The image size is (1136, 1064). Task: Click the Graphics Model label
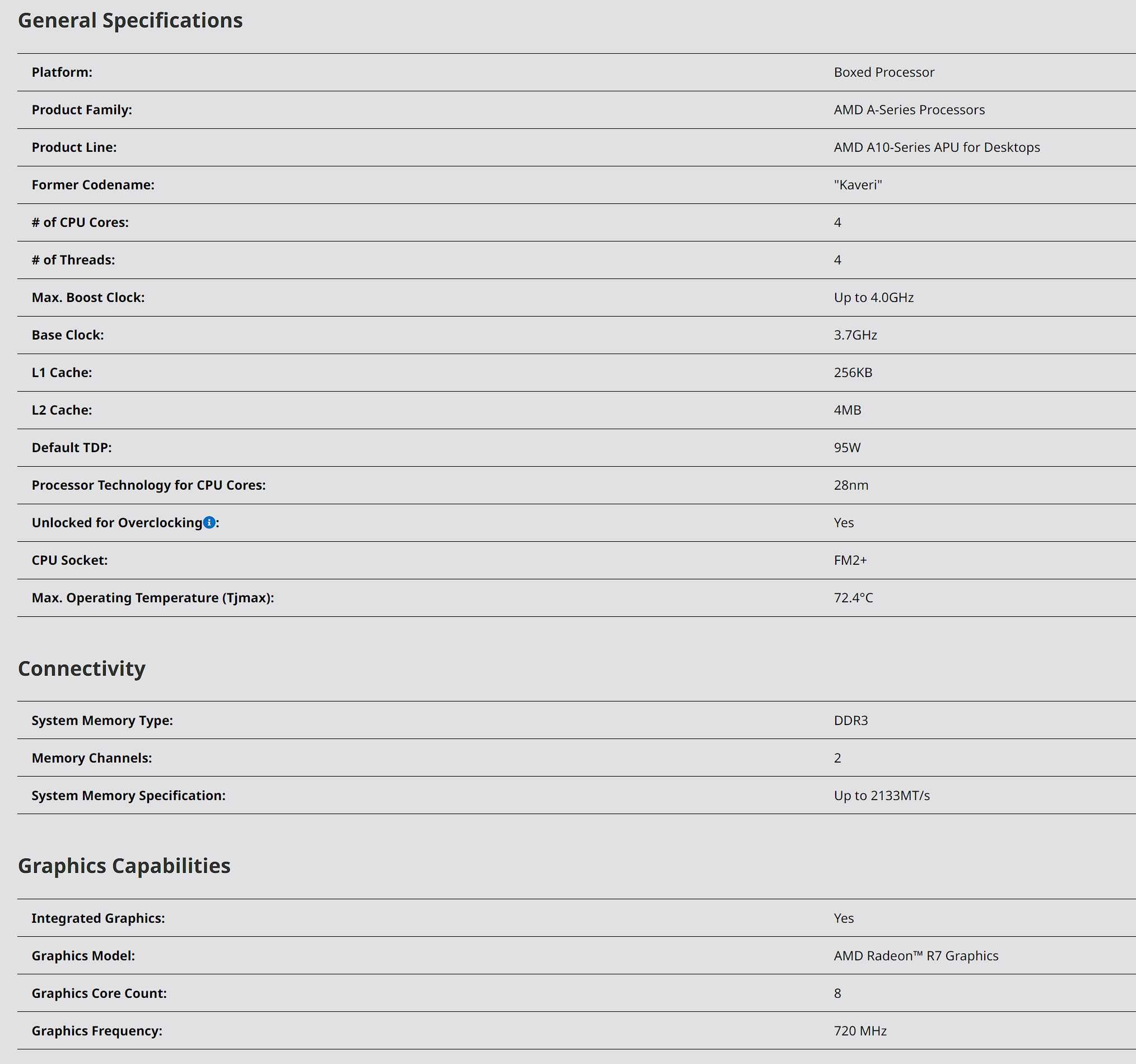tap(83, 956)
